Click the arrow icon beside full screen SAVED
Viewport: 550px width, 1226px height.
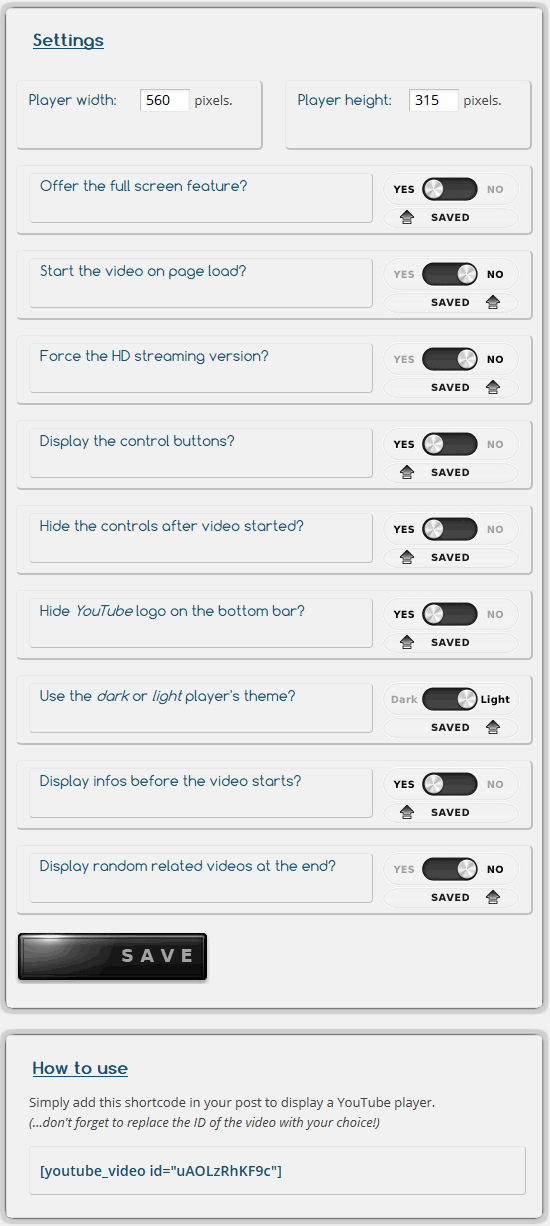[407, 217]
